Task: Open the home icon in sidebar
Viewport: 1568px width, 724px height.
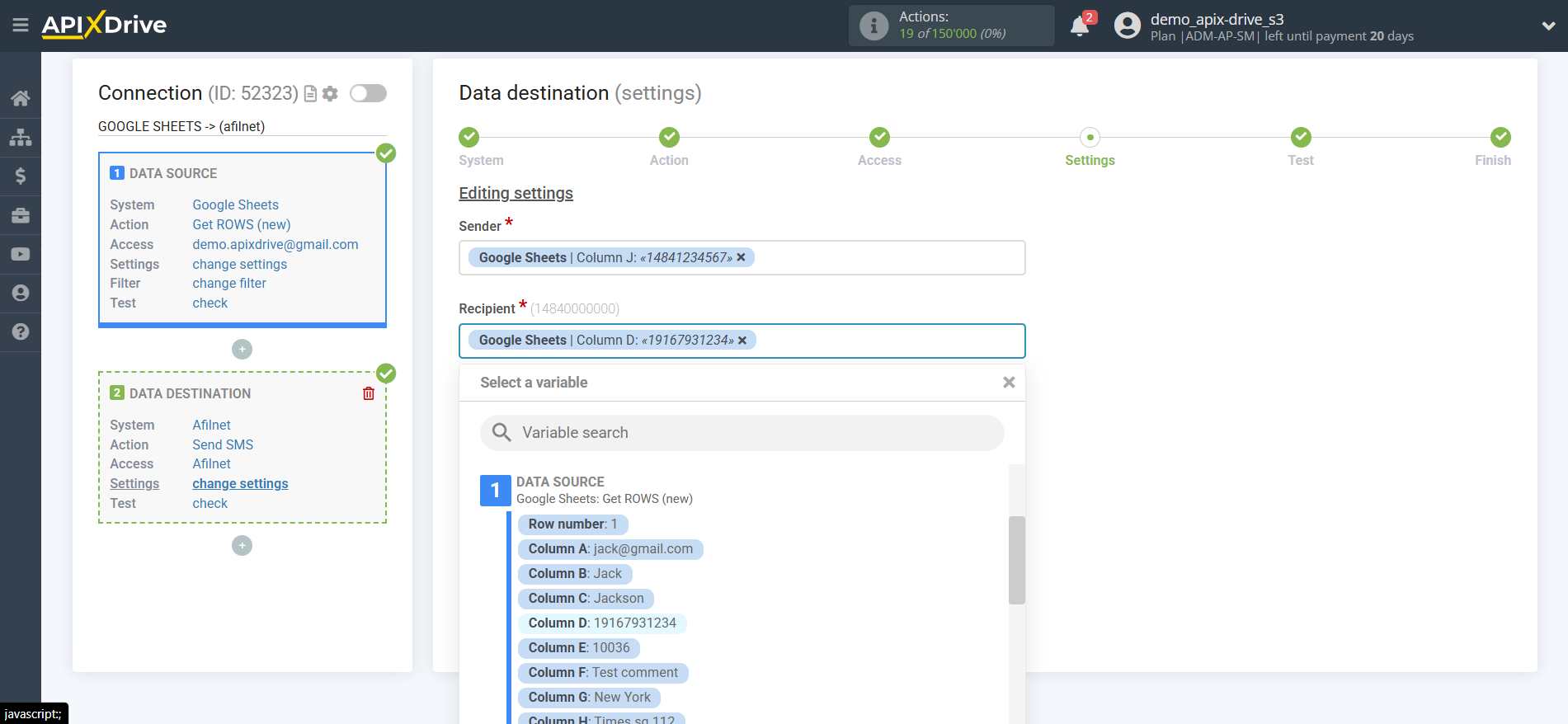Action: click(21, 98)
